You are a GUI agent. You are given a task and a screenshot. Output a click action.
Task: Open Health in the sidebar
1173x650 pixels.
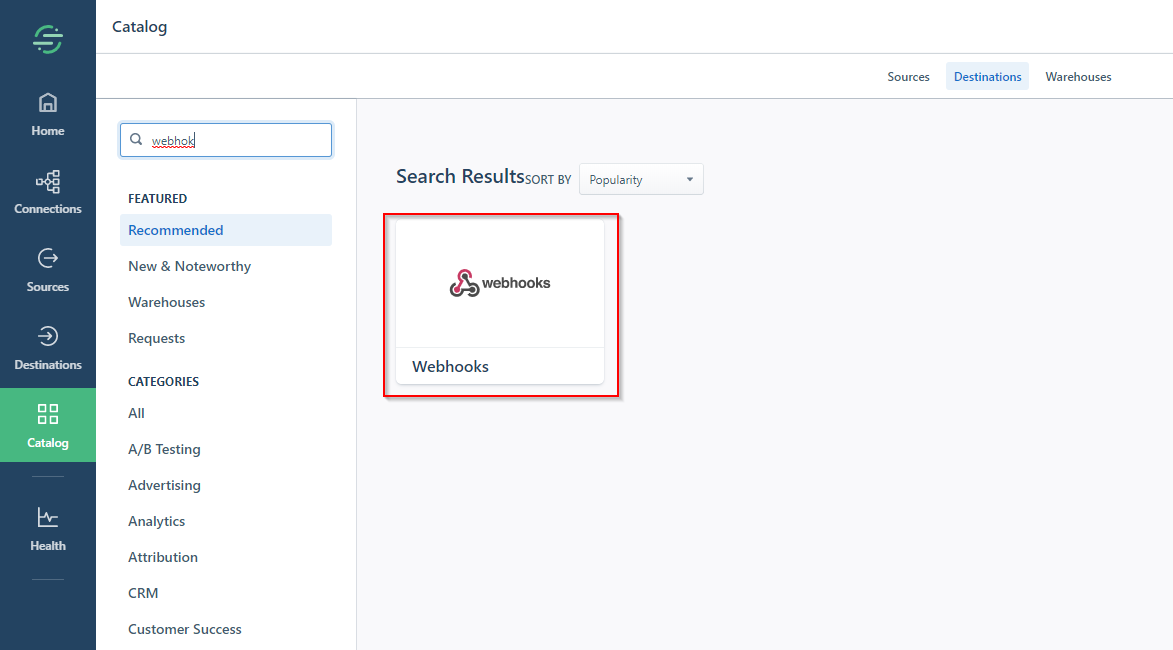click(x=48, y=530)
